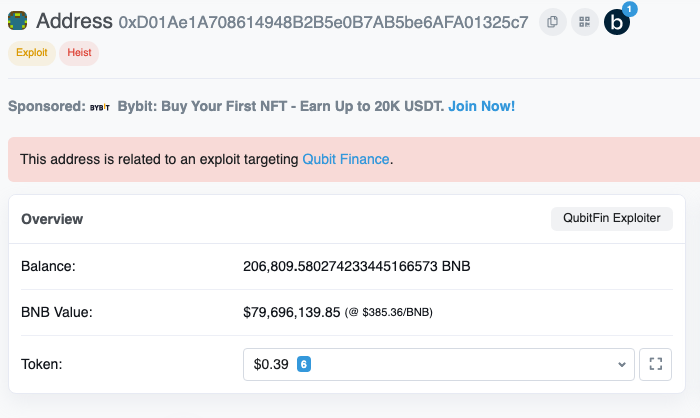Expand token holdings fullscreen icon
Viewport: 700px width, 418px height.
pyautogui.click(x=655, y=364)
